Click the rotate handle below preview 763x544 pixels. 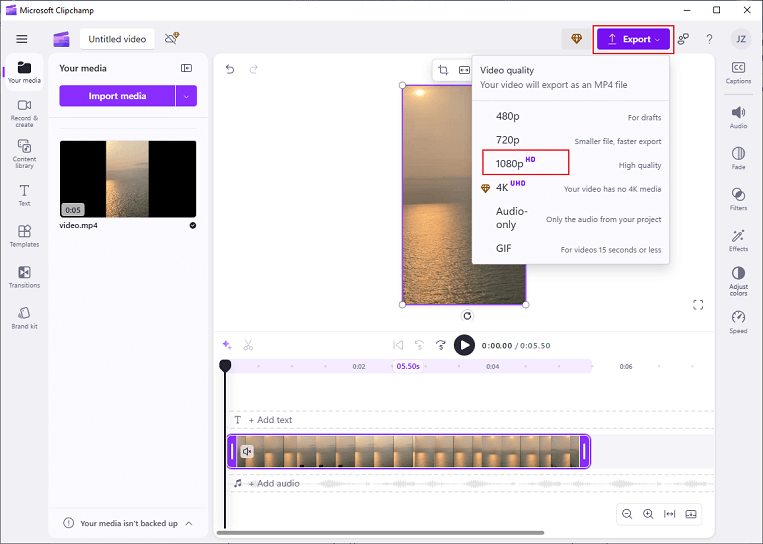[467, 316]
